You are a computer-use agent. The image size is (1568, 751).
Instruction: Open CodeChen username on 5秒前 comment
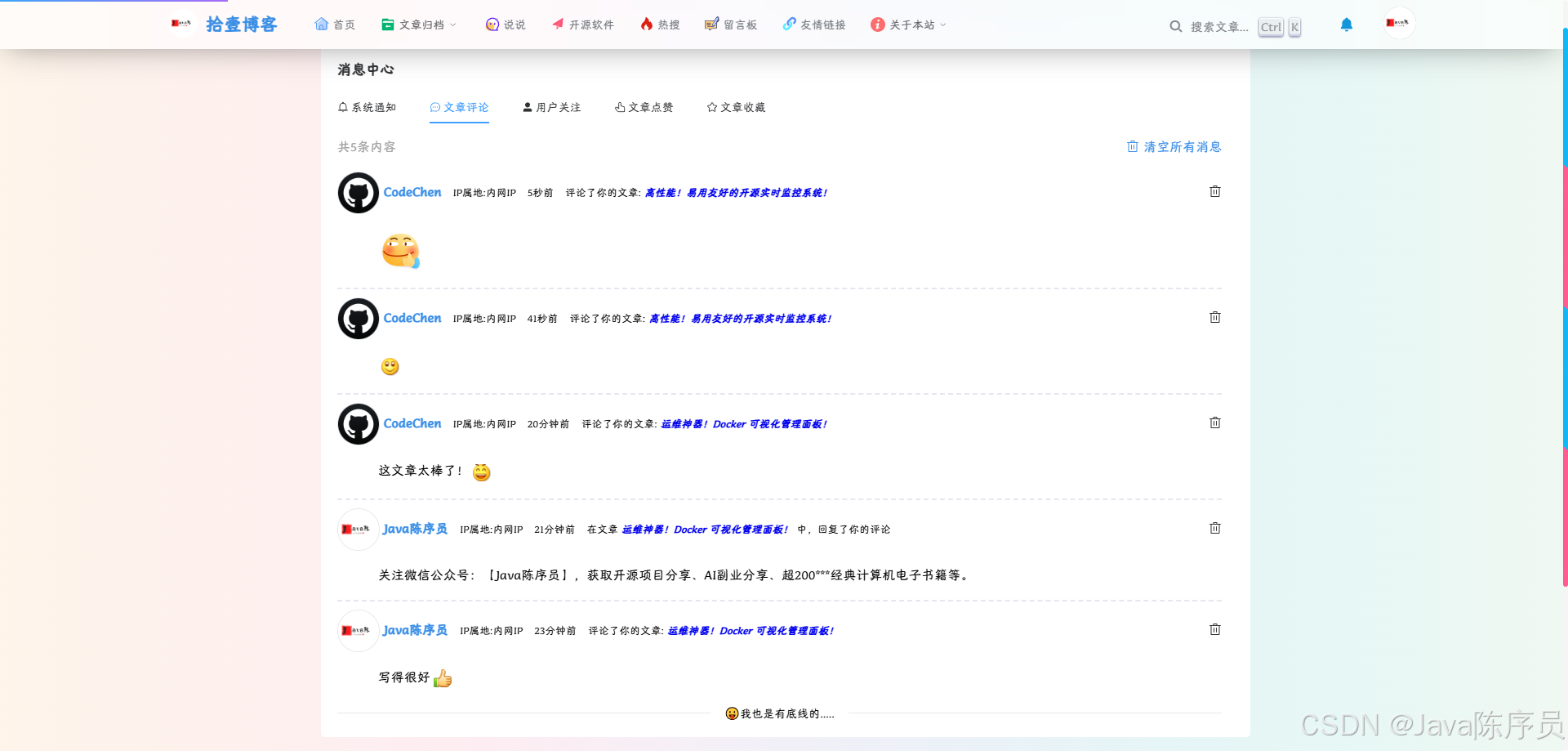[x=412, y=192]
